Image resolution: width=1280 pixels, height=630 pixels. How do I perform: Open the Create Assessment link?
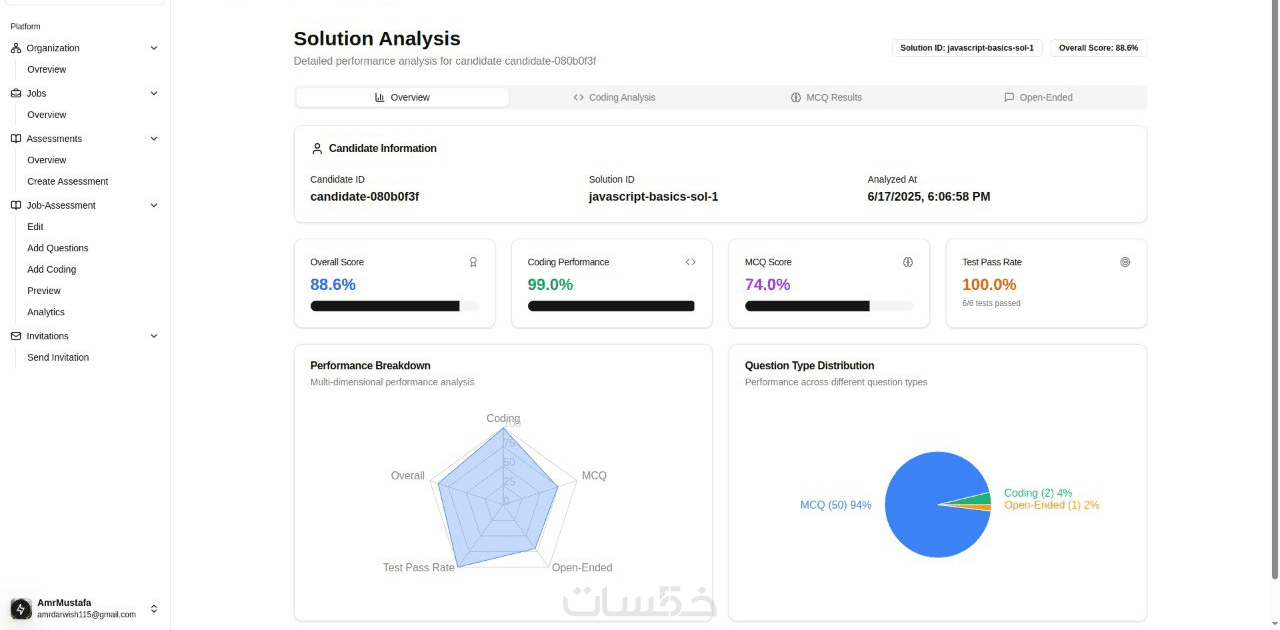pos(68,181)
